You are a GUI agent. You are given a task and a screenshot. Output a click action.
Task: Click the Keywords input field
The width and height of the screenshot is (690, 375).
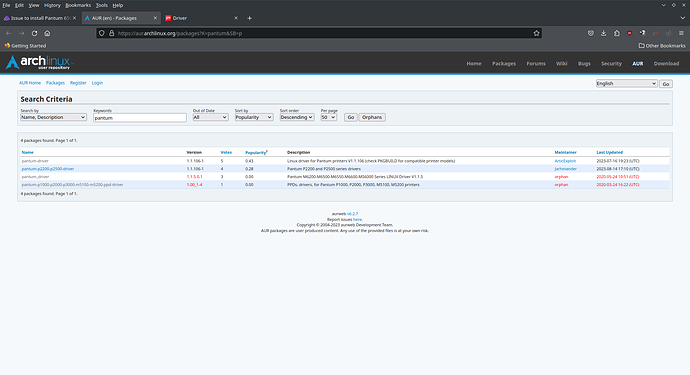point(140,118)
